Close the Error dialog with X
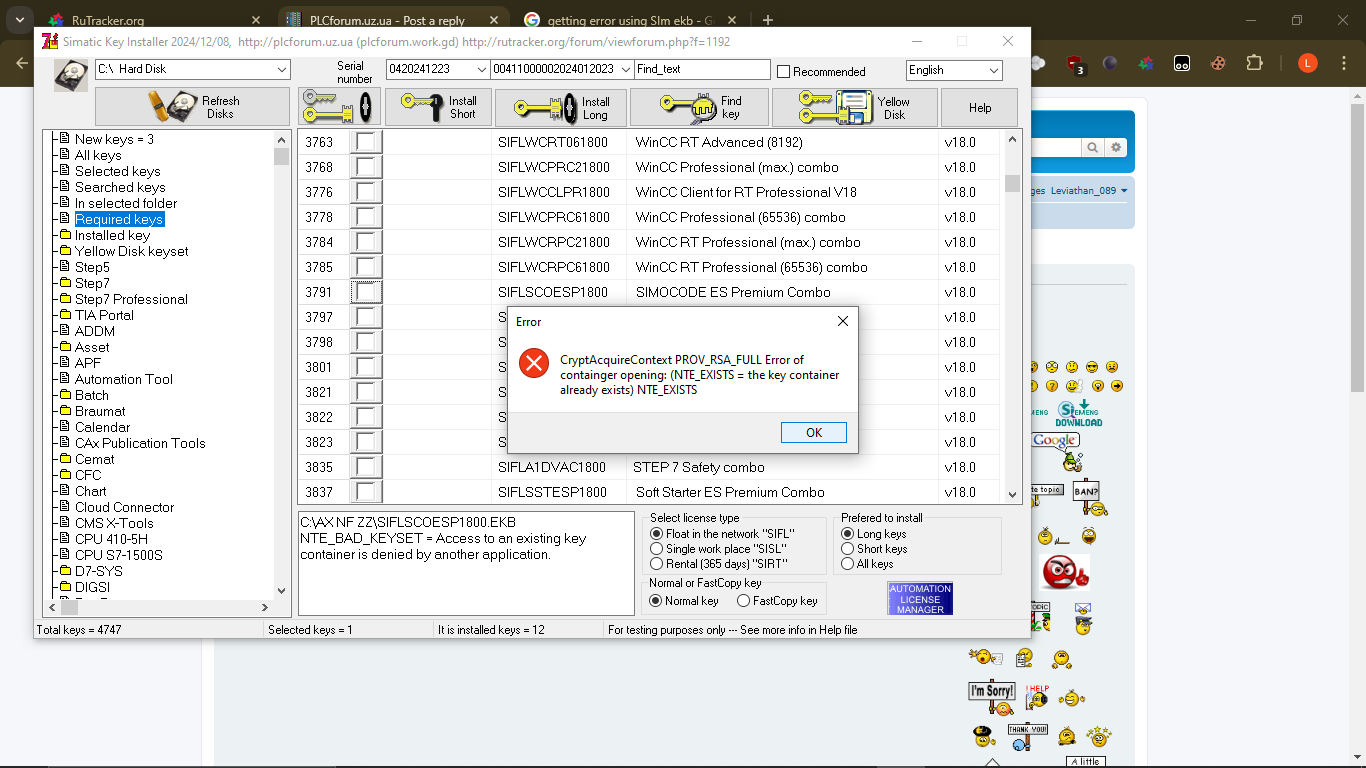Viewport: 1366px width, 768px height. [x=842, y=321]
